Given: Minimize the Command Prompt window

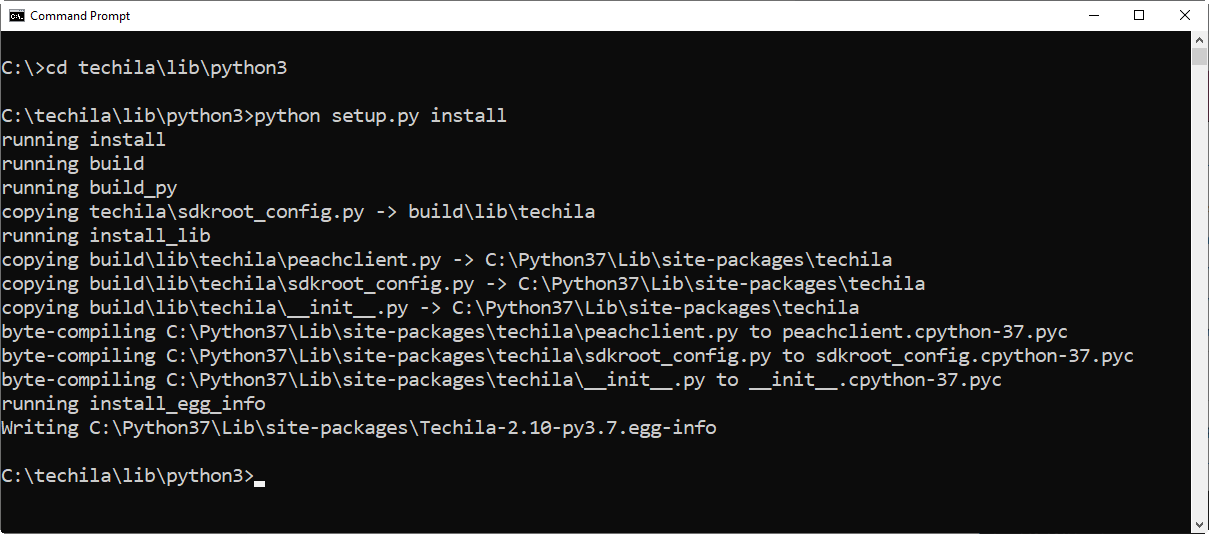Looking at the screenshot, I should coord(1092,15).
